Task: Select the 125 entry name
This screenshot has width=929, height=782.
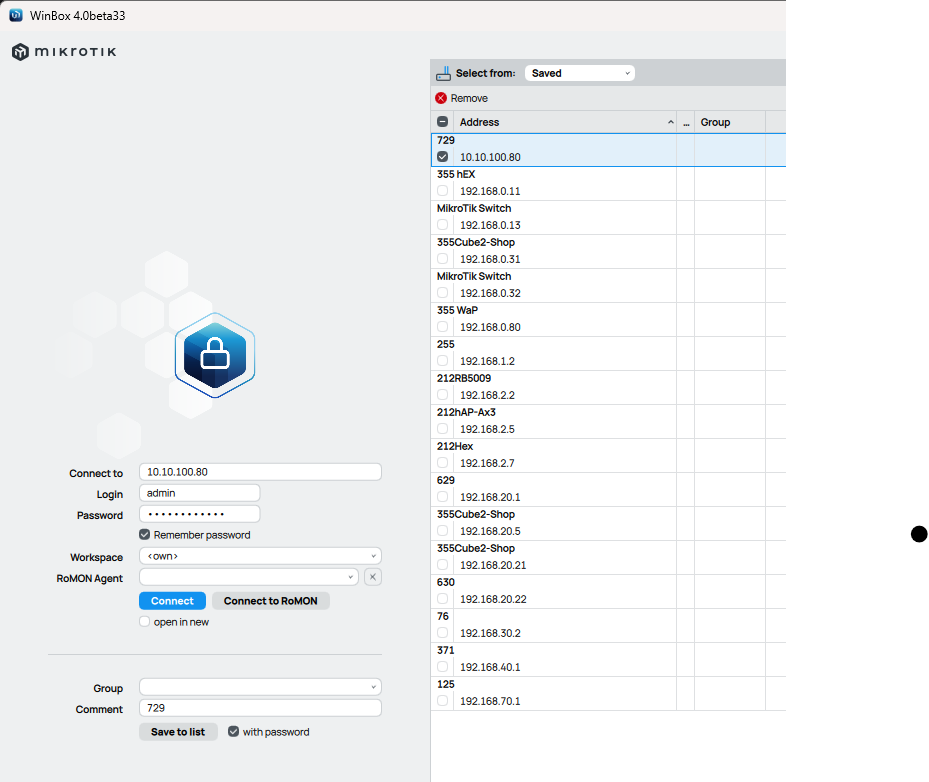Action: [446, 684]
